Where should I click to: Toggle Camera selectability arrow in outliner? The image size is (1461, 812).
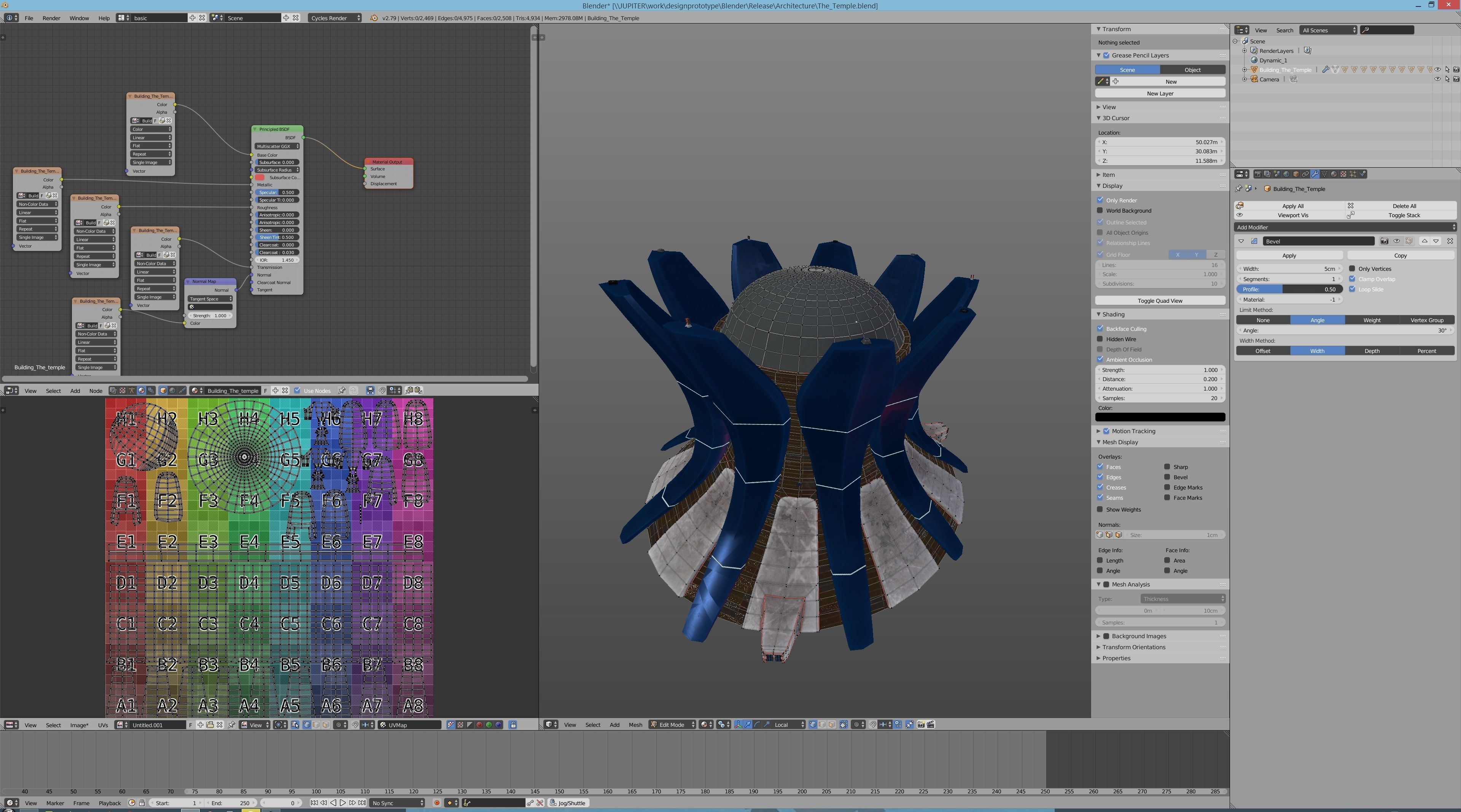point(1447,79)
